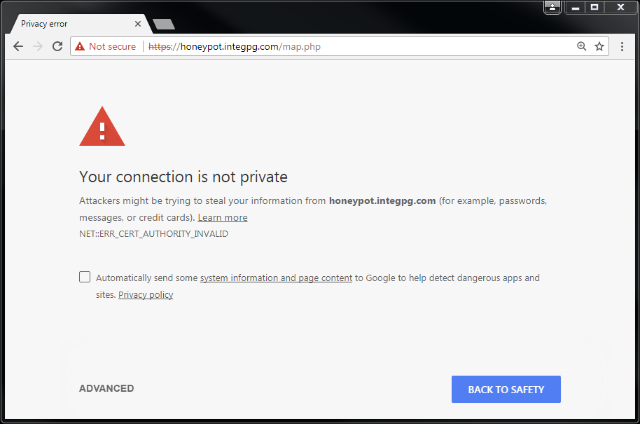Click the BACK TO SAFETY button

pyautogui.click(x=506, y=389)
